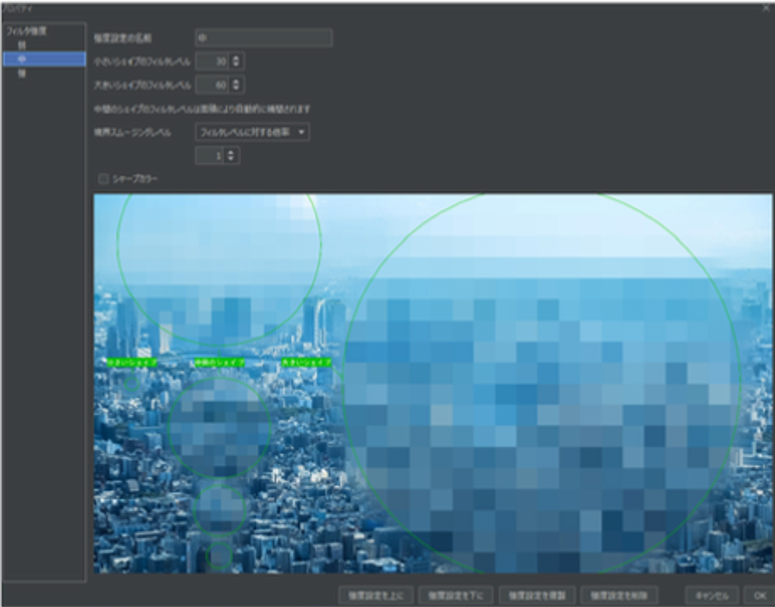Click 強度設定を下に button
775x607 pixels.
click(x=456, y=596)
